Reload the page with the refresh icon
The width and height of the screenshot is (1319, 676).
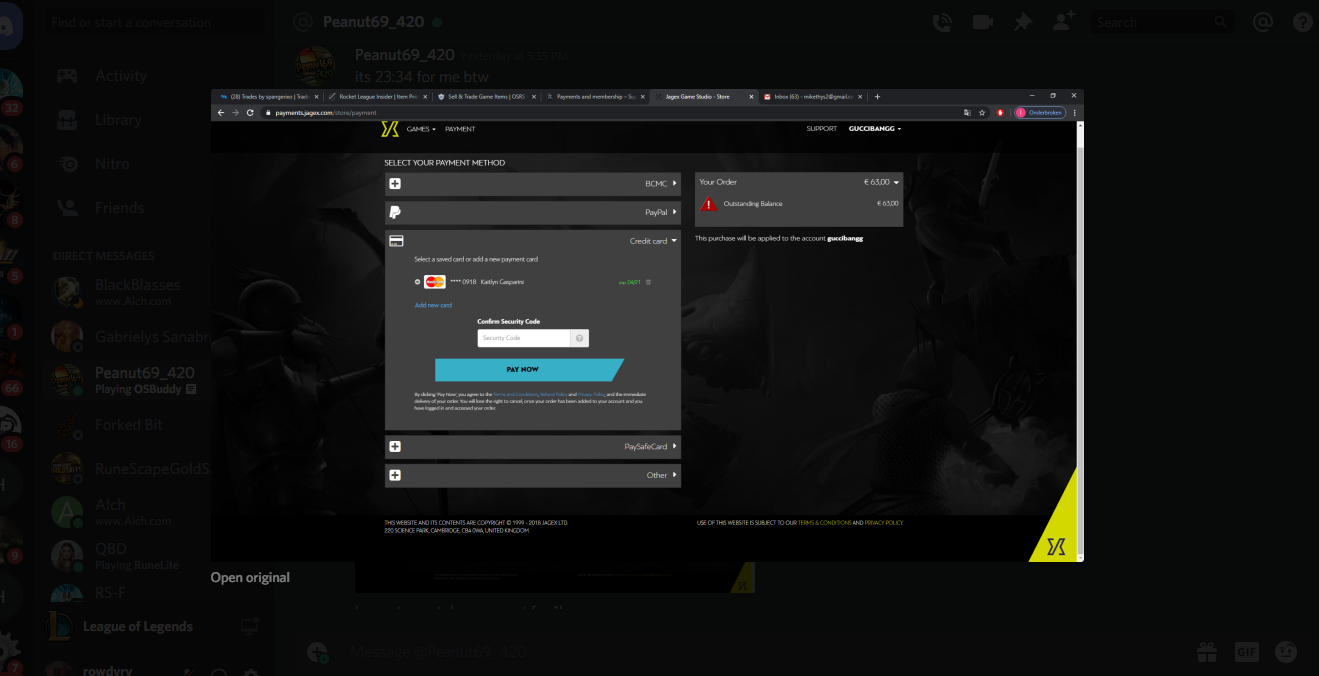point(252,113)
